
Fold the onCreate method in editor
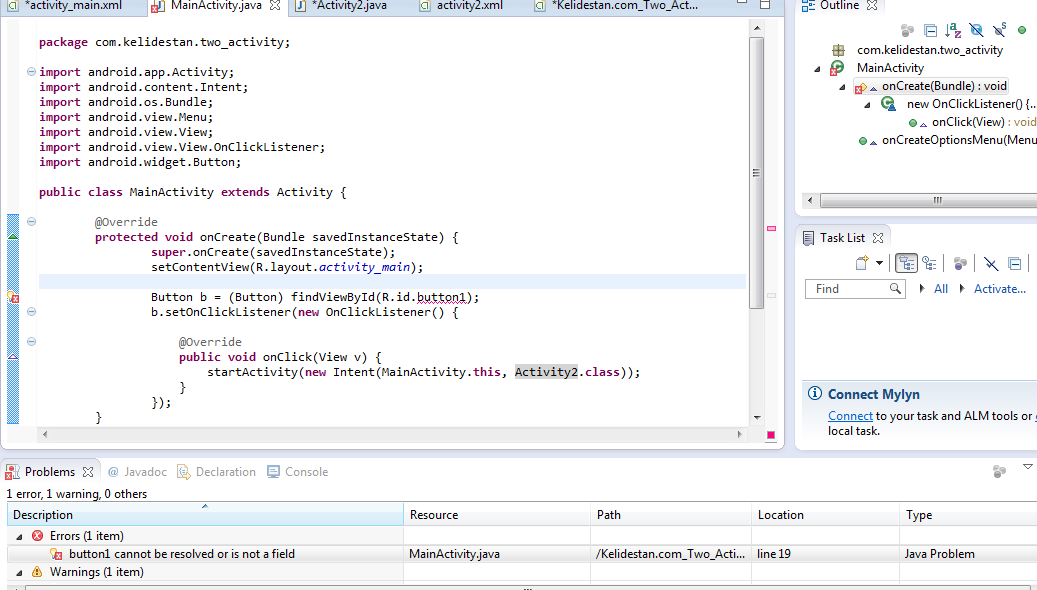coord(31,222)
